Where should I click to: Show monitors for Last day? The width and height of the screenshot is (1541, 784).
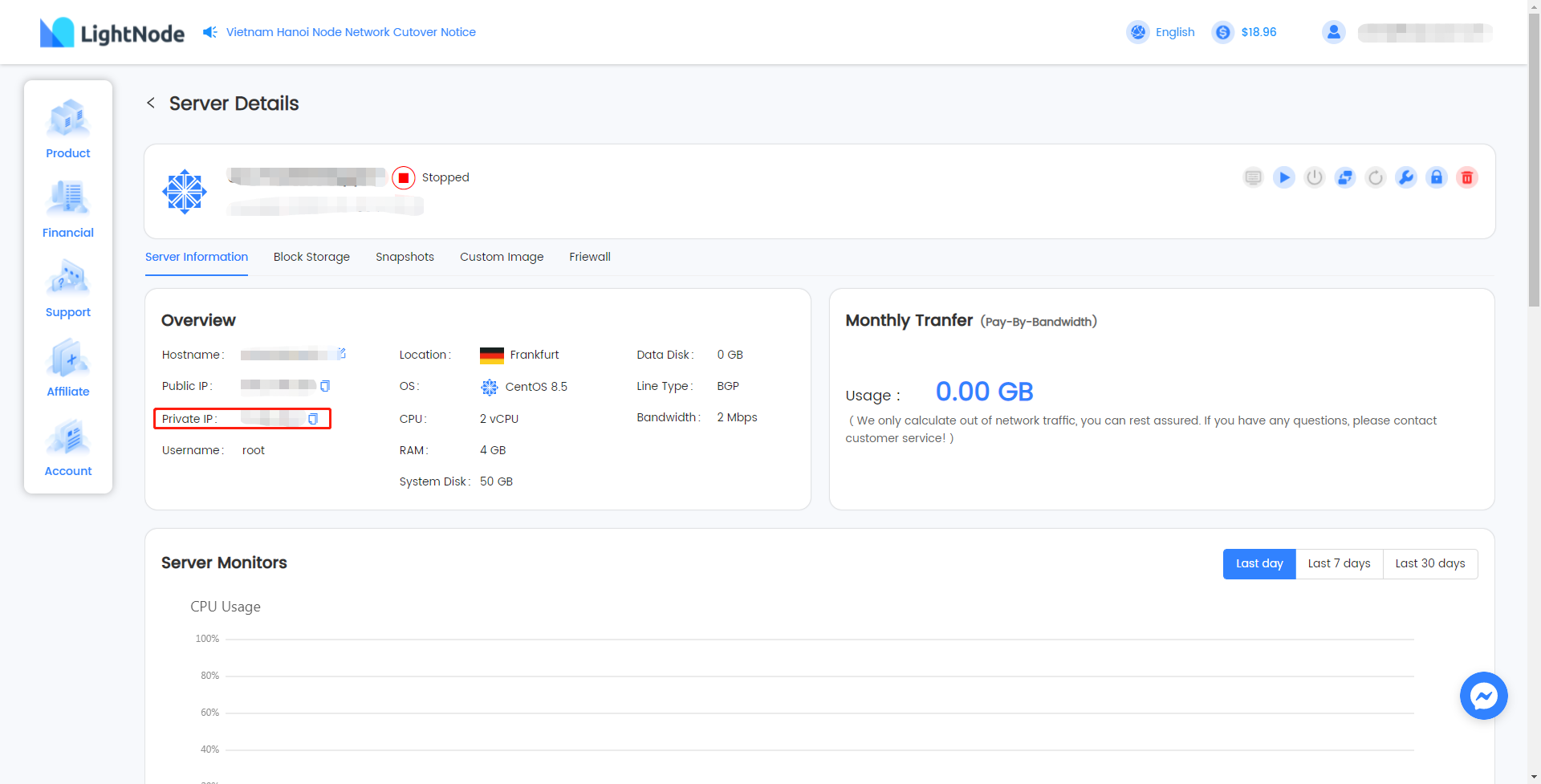point(1259,563)
